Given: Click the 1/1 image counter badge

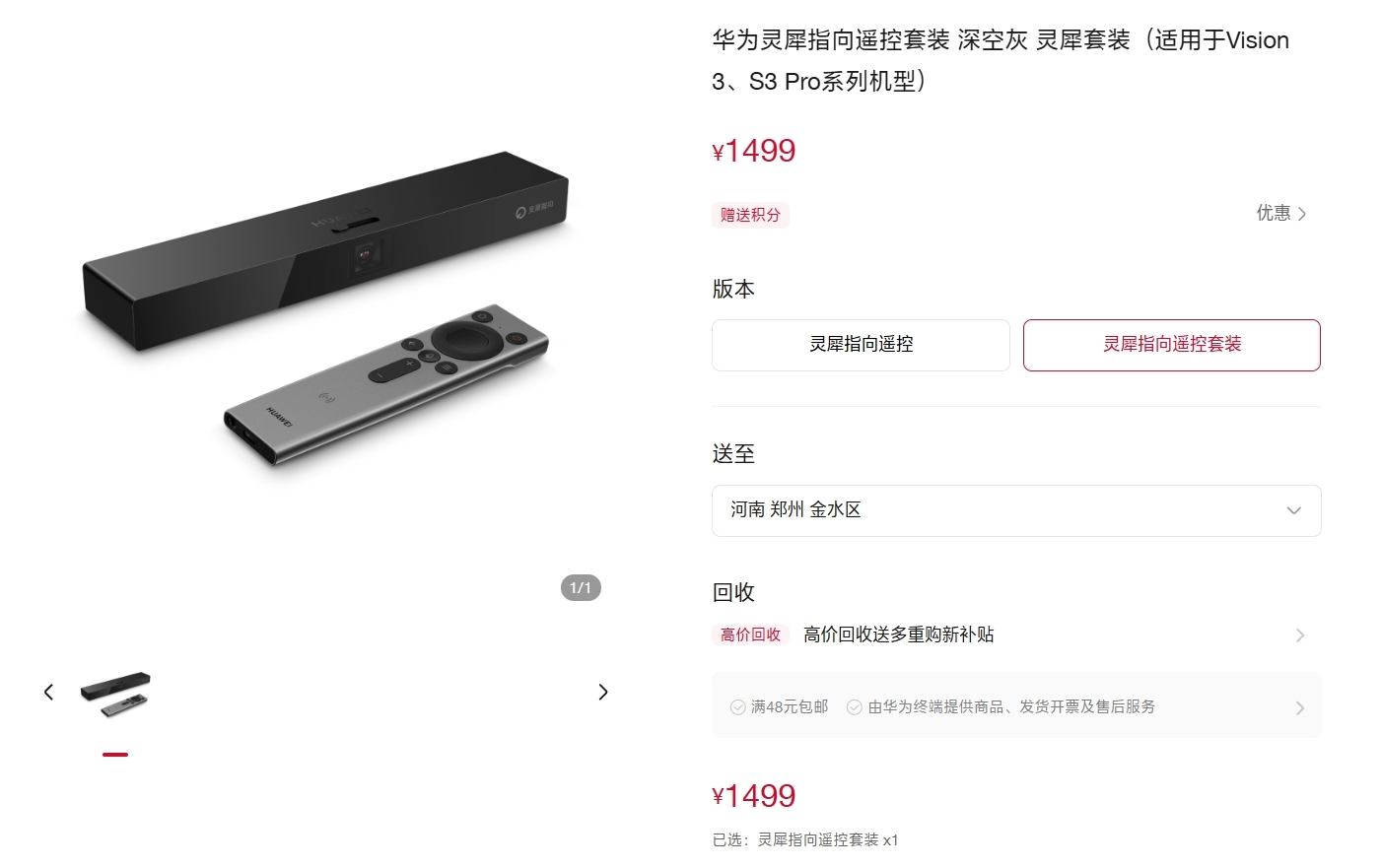Looking at the screenshot, I should [x=581, y=588].
